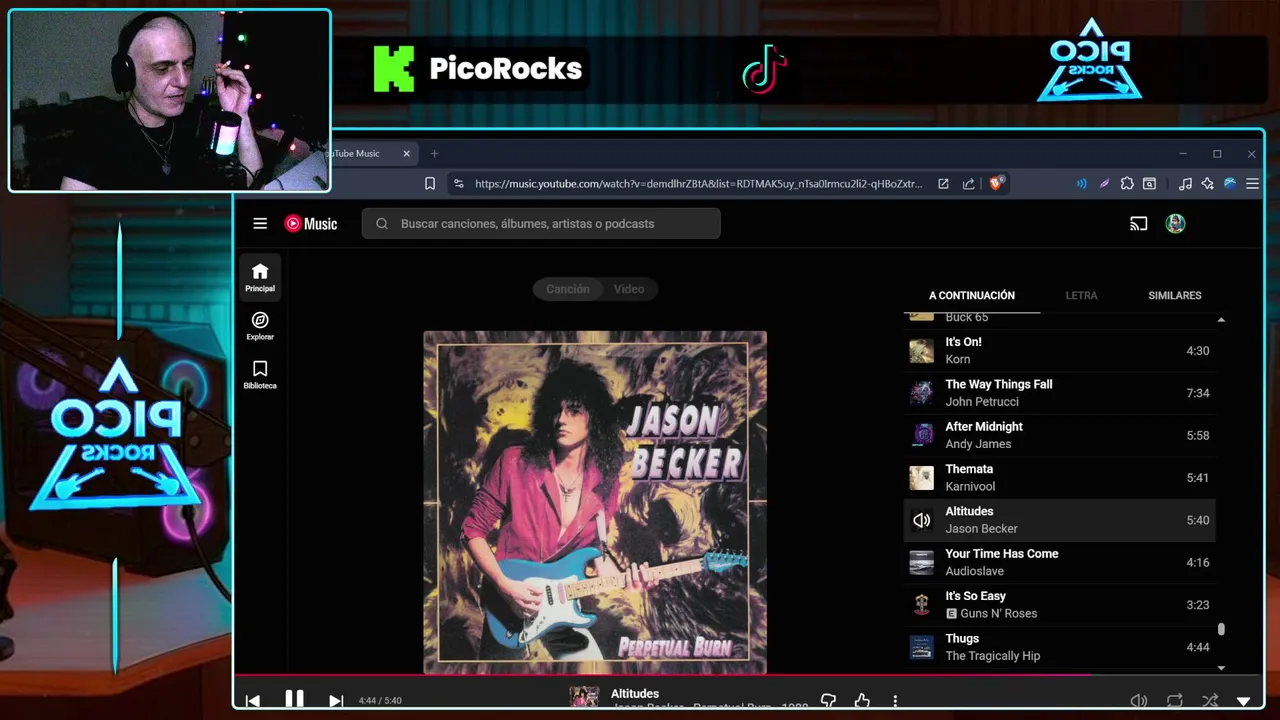Play Thugs by The Tragically Hip
Screen dimensions: 1280x720
tap(1059, 647)
